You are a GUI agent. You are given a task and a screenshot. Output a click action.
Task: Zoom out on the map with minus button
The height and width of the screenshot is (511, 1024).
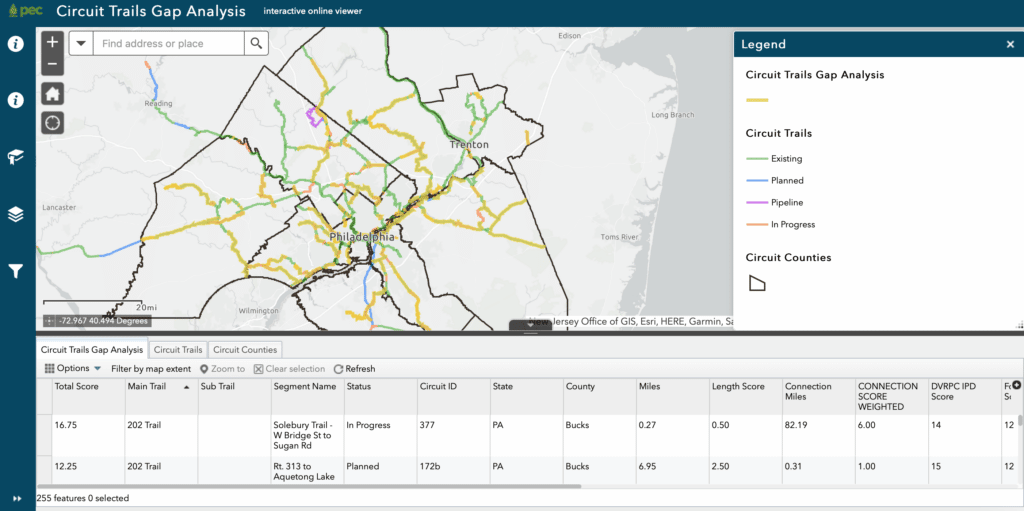coord(53,65)
